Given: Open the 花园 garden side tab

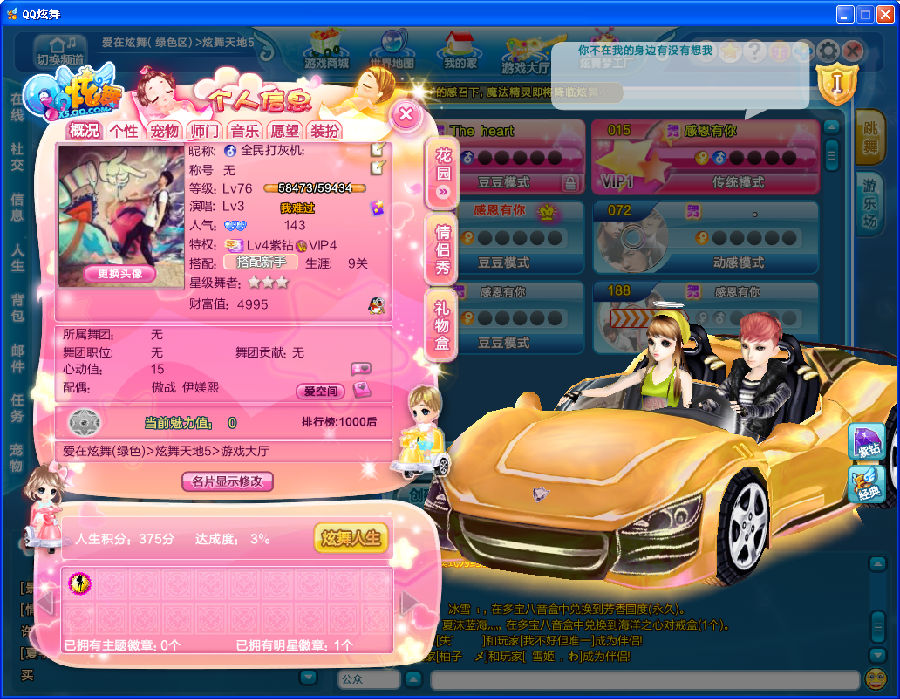Looking at the screenshot, I should (x=443, y=173).
